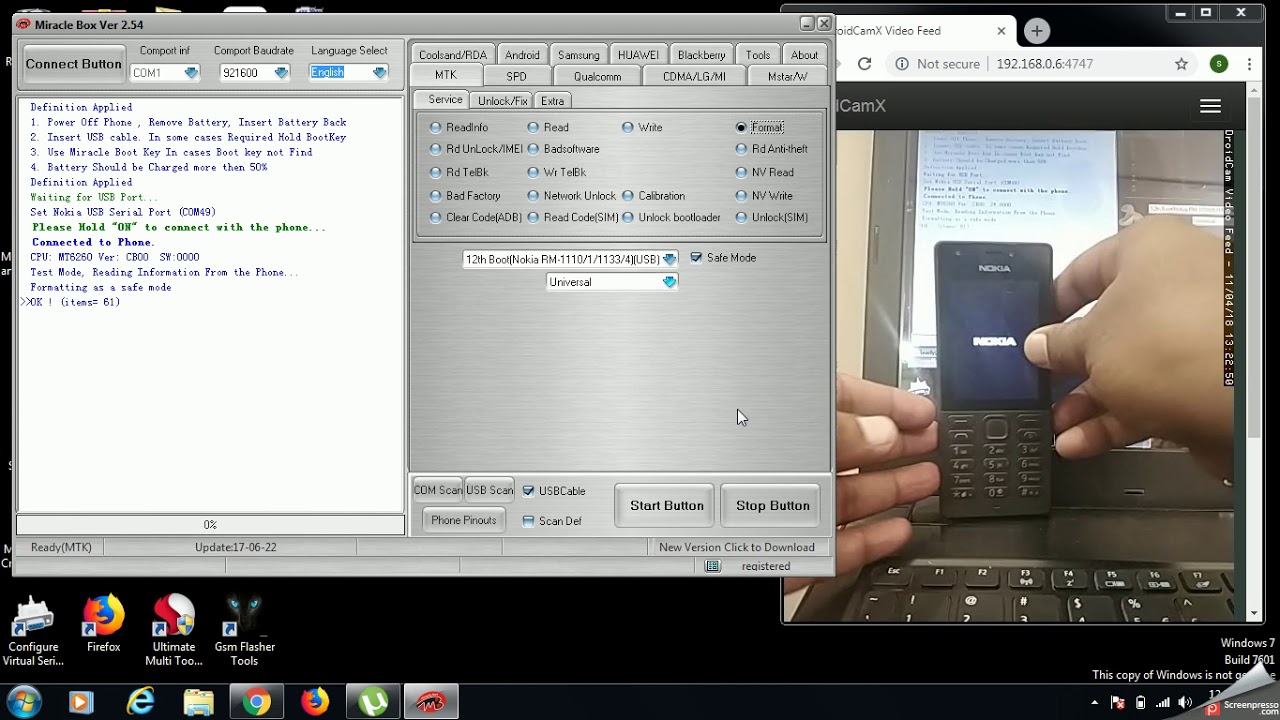
Task: Click the Connect Button
Action: tap(73, 64)
